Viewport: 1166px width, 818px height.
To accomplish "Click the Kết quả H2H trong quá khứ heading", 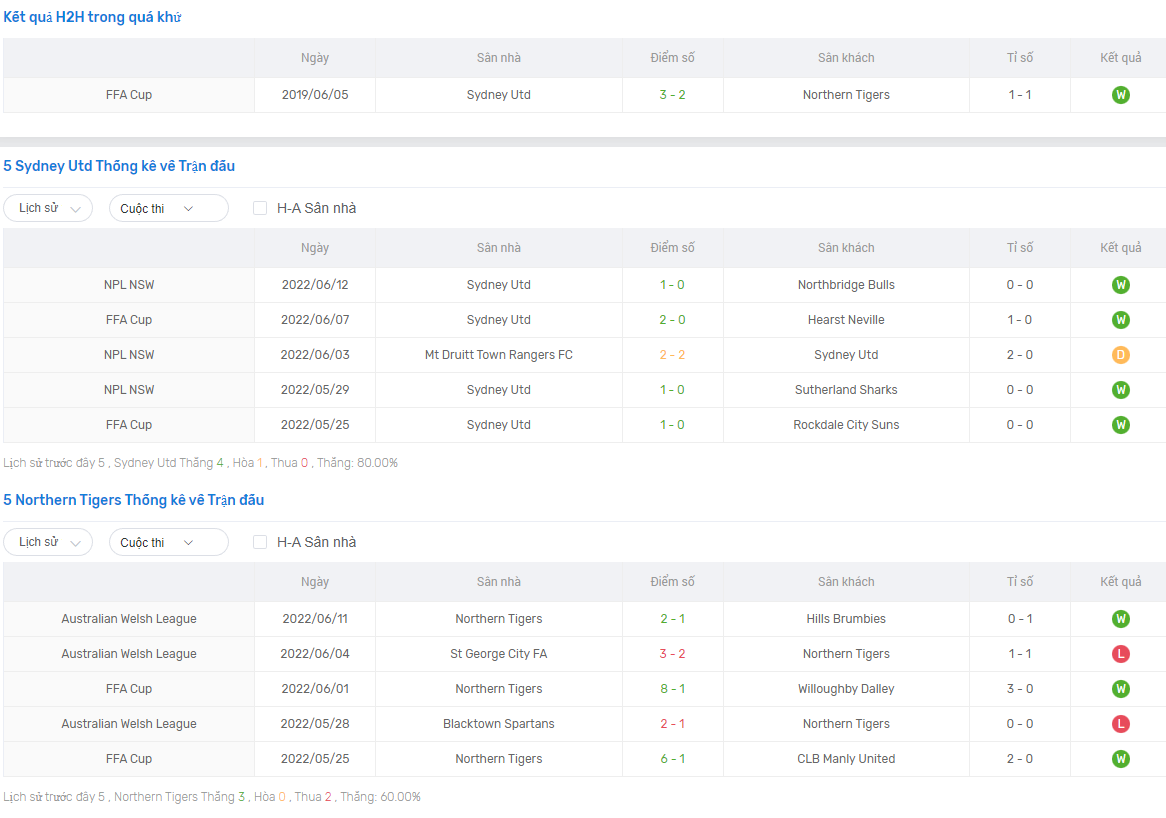I will [x=92, y=18].
